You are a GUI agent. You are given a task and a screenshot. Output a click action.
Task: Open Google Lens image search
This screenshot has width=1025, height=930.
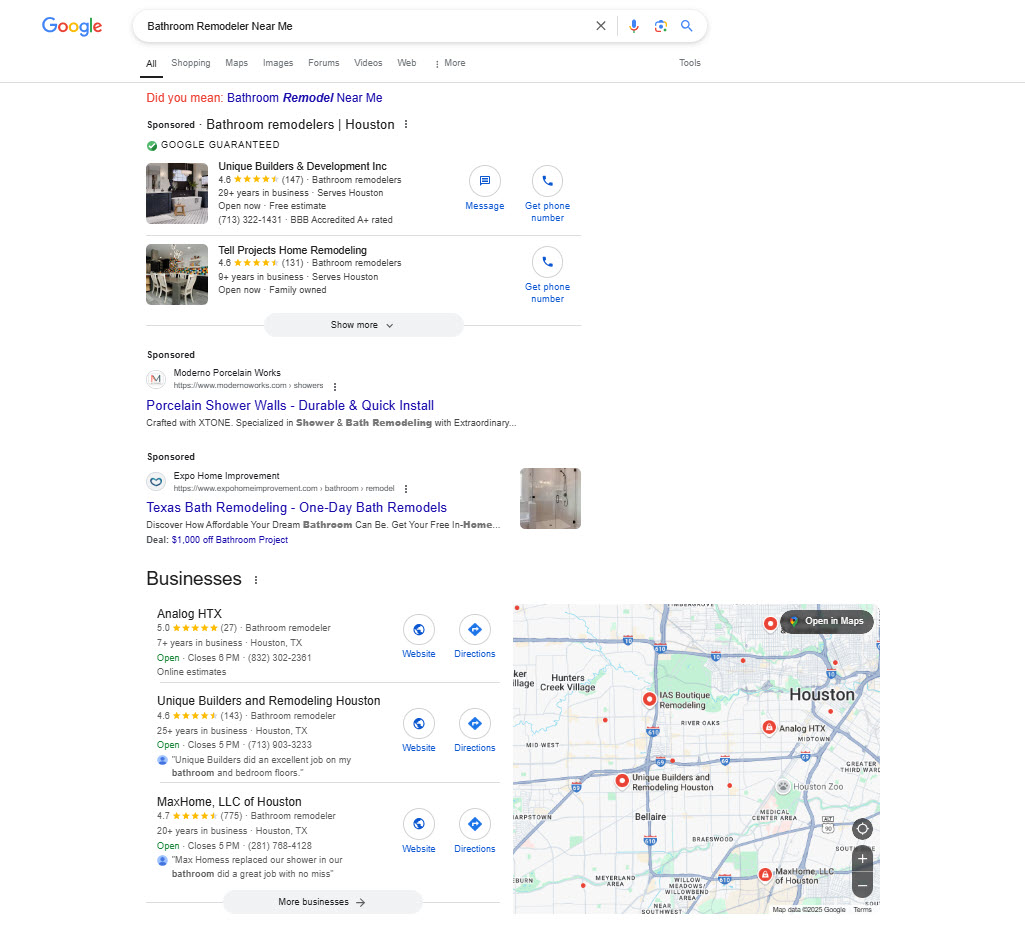pos(661,25)
